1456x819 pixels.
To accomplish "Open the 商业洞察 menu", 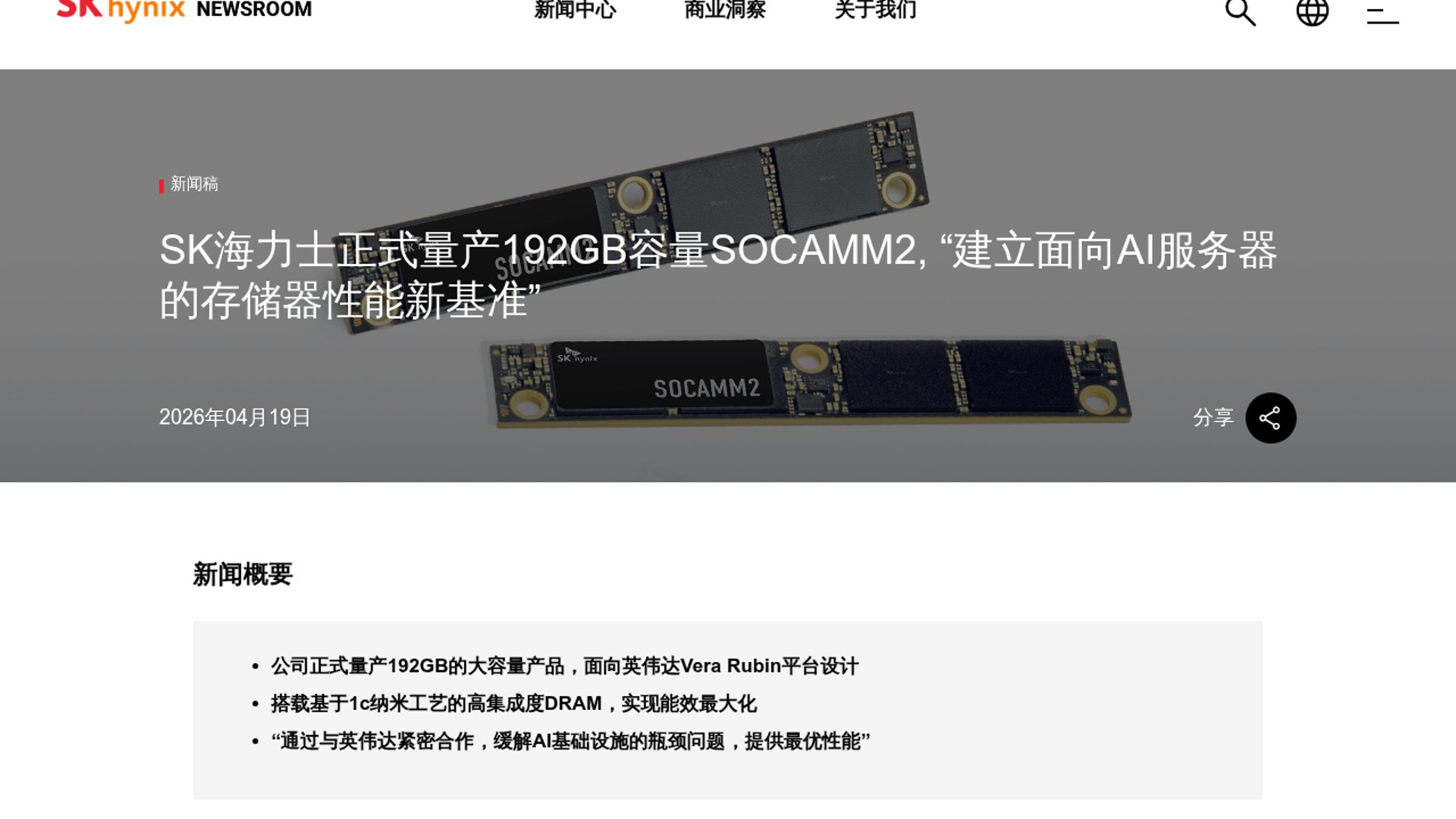I will (x=725, y=10).
